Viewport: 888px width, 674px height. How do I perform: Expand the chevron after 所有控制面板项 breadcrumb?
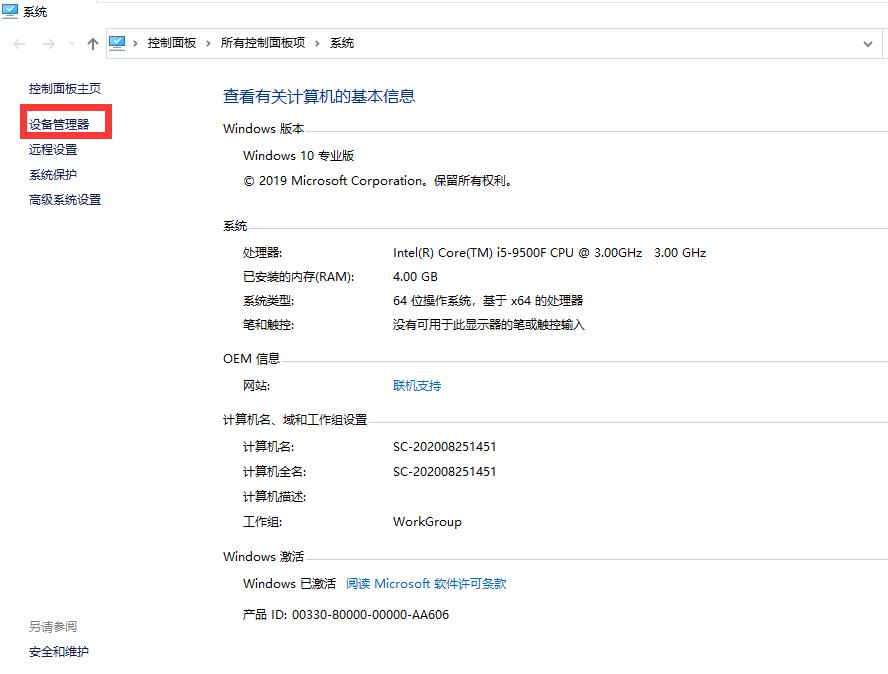click(315, 43)
